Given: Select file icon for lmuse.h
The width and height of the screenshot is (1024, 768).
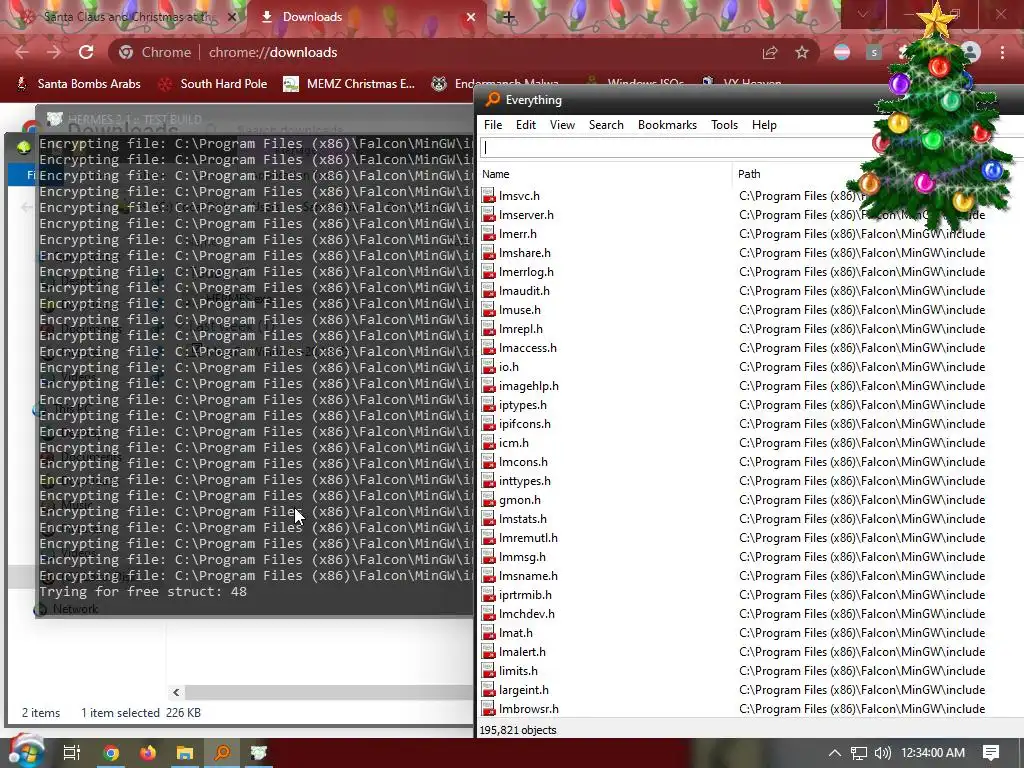Looking at the screenshot, I should [488, 310].
